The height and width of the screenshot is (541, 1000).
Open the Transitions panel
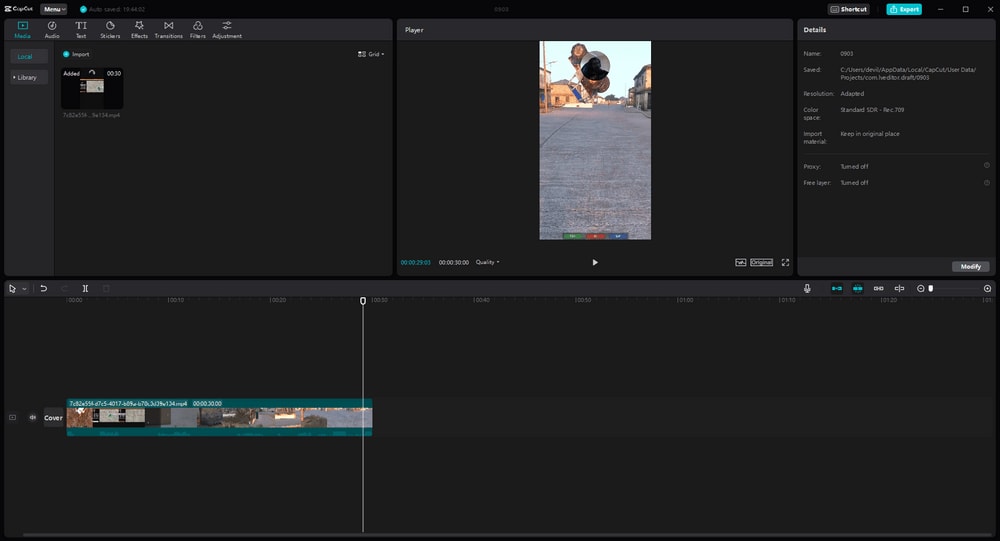click(168, 28)
